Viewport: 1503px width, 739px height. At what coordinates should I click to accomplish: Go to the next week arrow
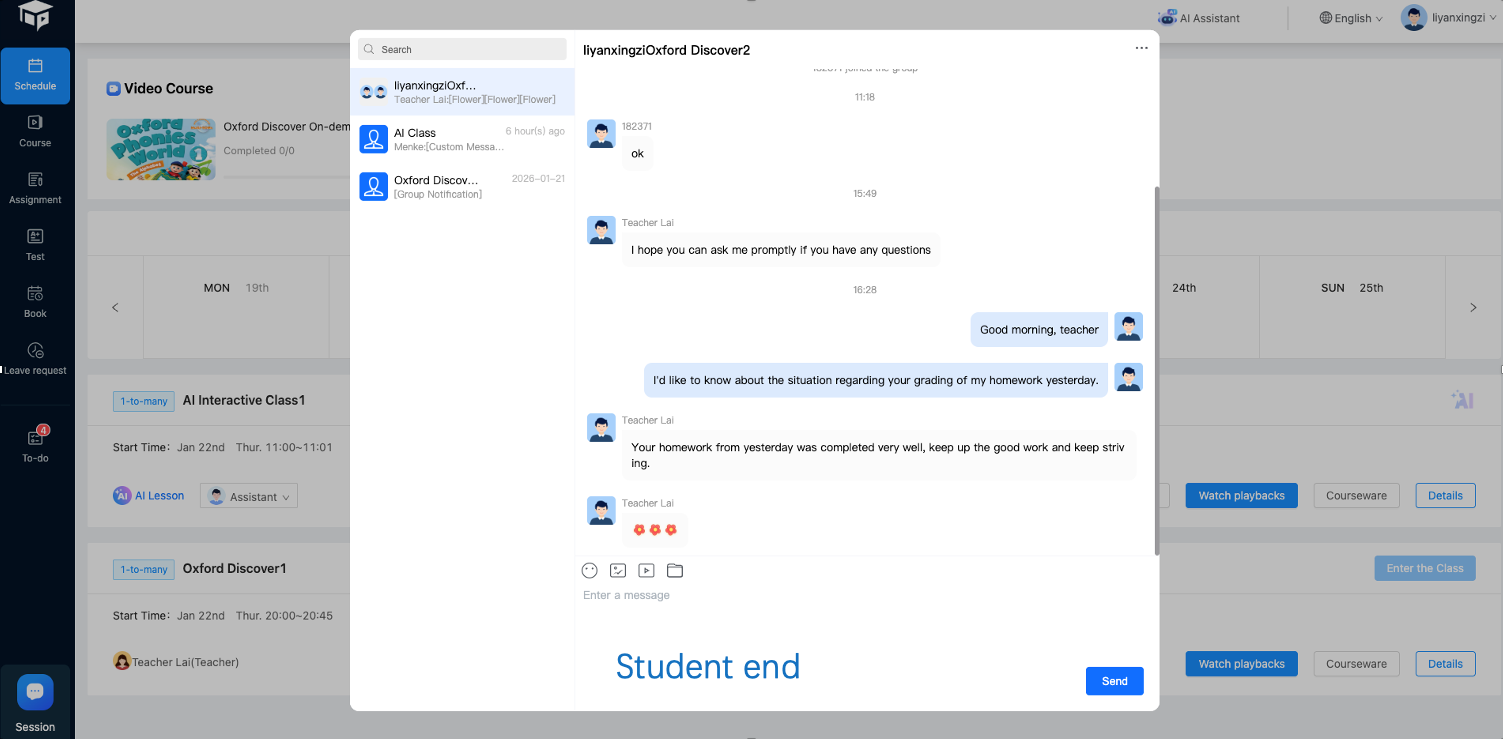click(x=1473, y=308)
